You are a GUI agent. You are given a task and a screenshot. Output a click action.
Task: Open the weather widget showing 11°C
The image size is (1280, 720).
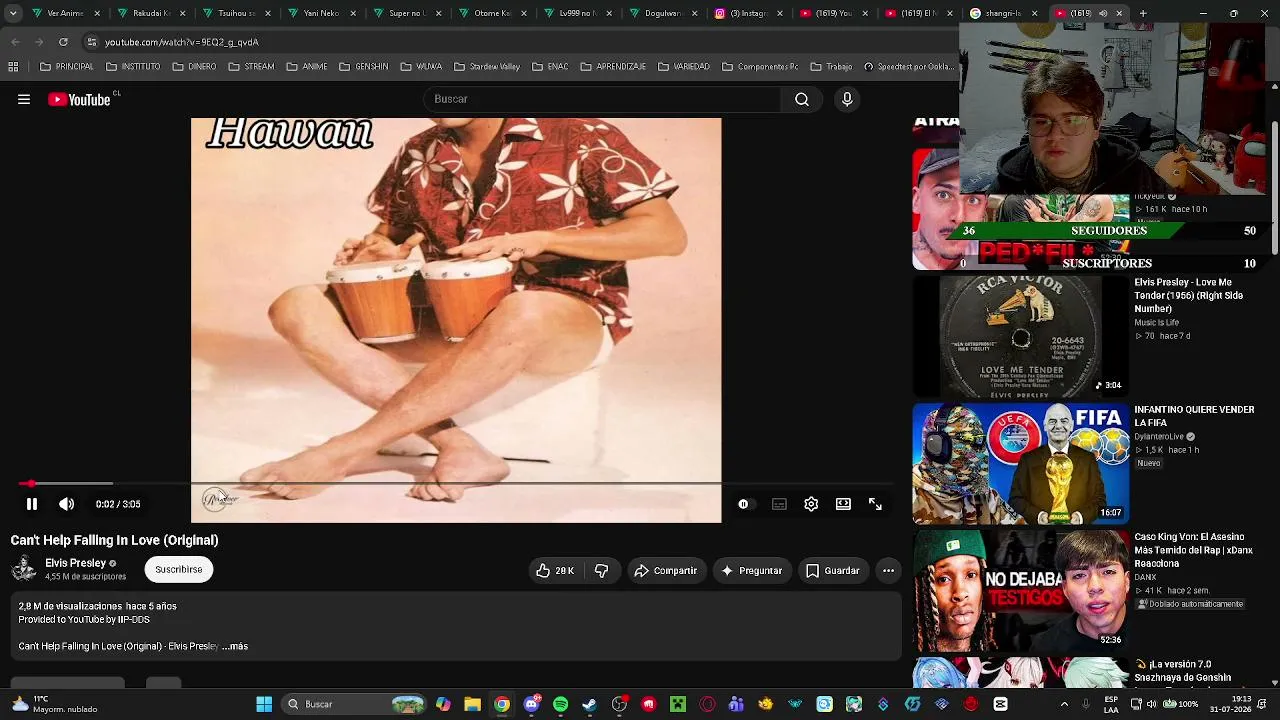(x=54, y=704)
